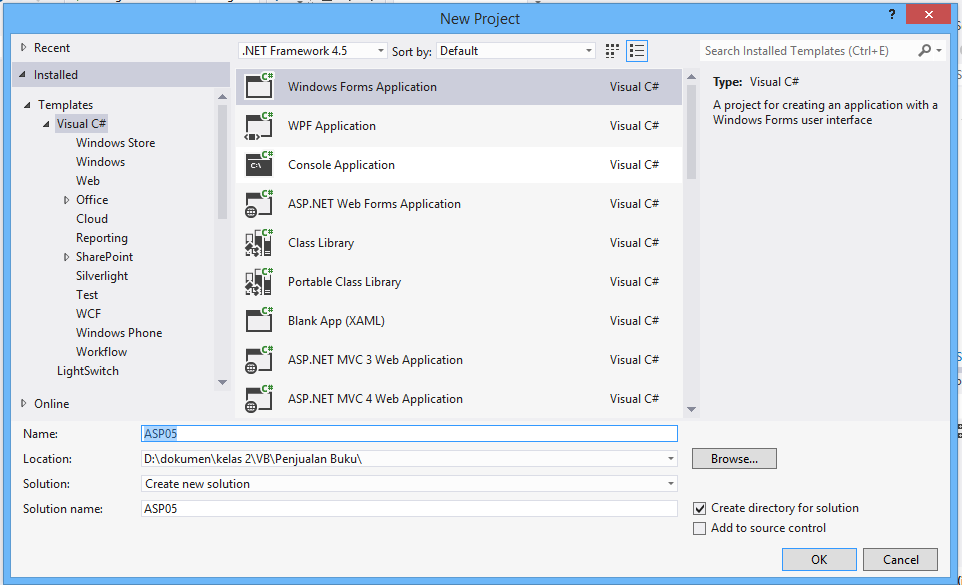The image size is (962, 585).
Task: Collapse the Templates tree node
Action: pos(27,105)
